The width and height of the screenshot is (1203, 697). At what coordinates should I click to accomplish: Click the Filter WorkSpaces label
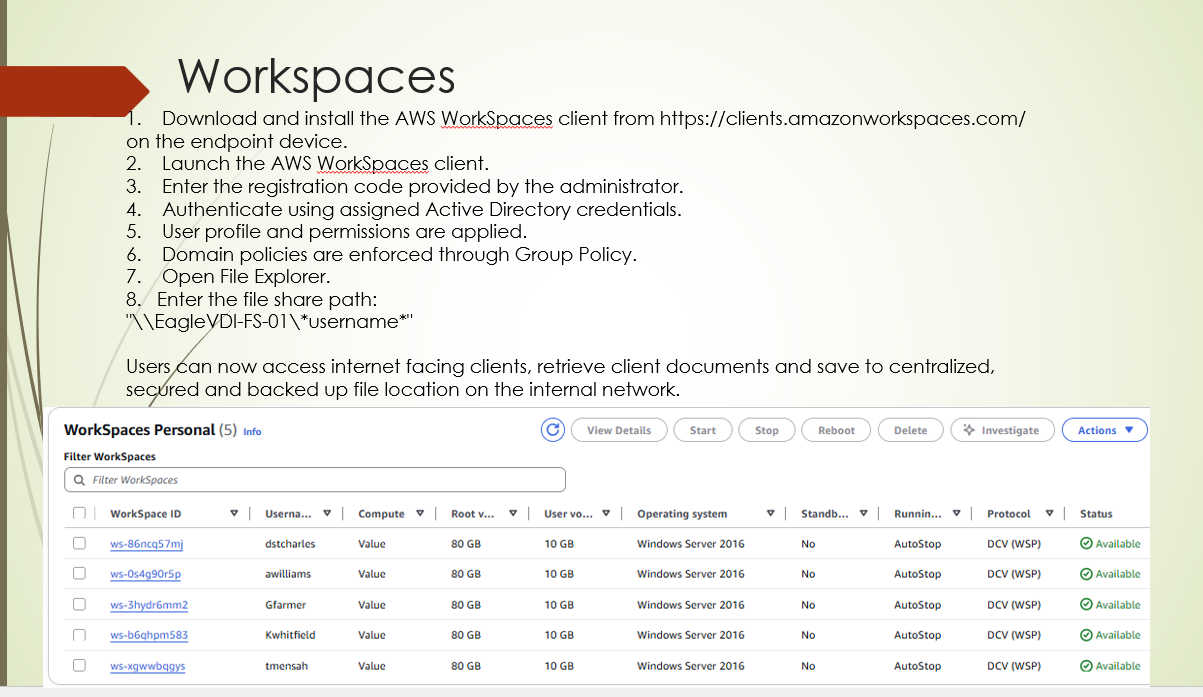[x=110, y=457]
